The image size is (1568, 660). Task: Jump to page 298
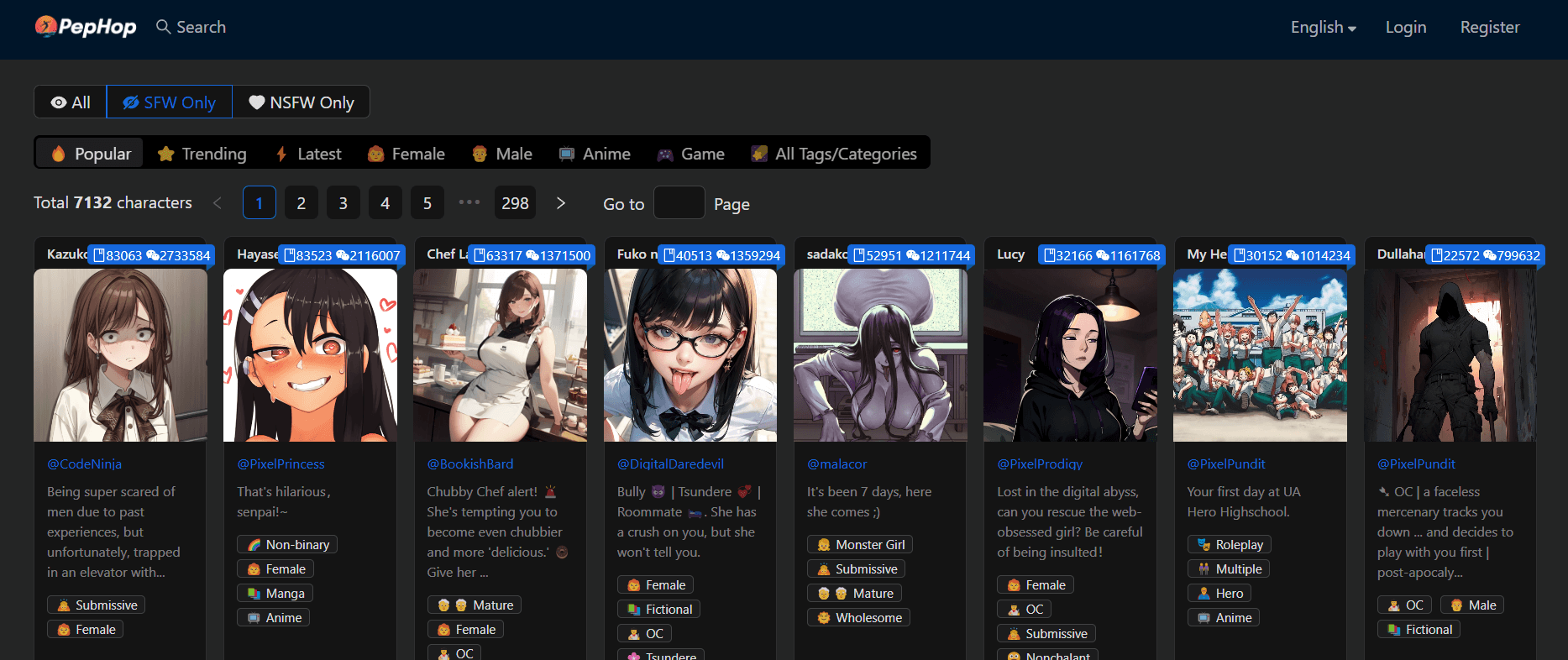[x=515, y=203]
